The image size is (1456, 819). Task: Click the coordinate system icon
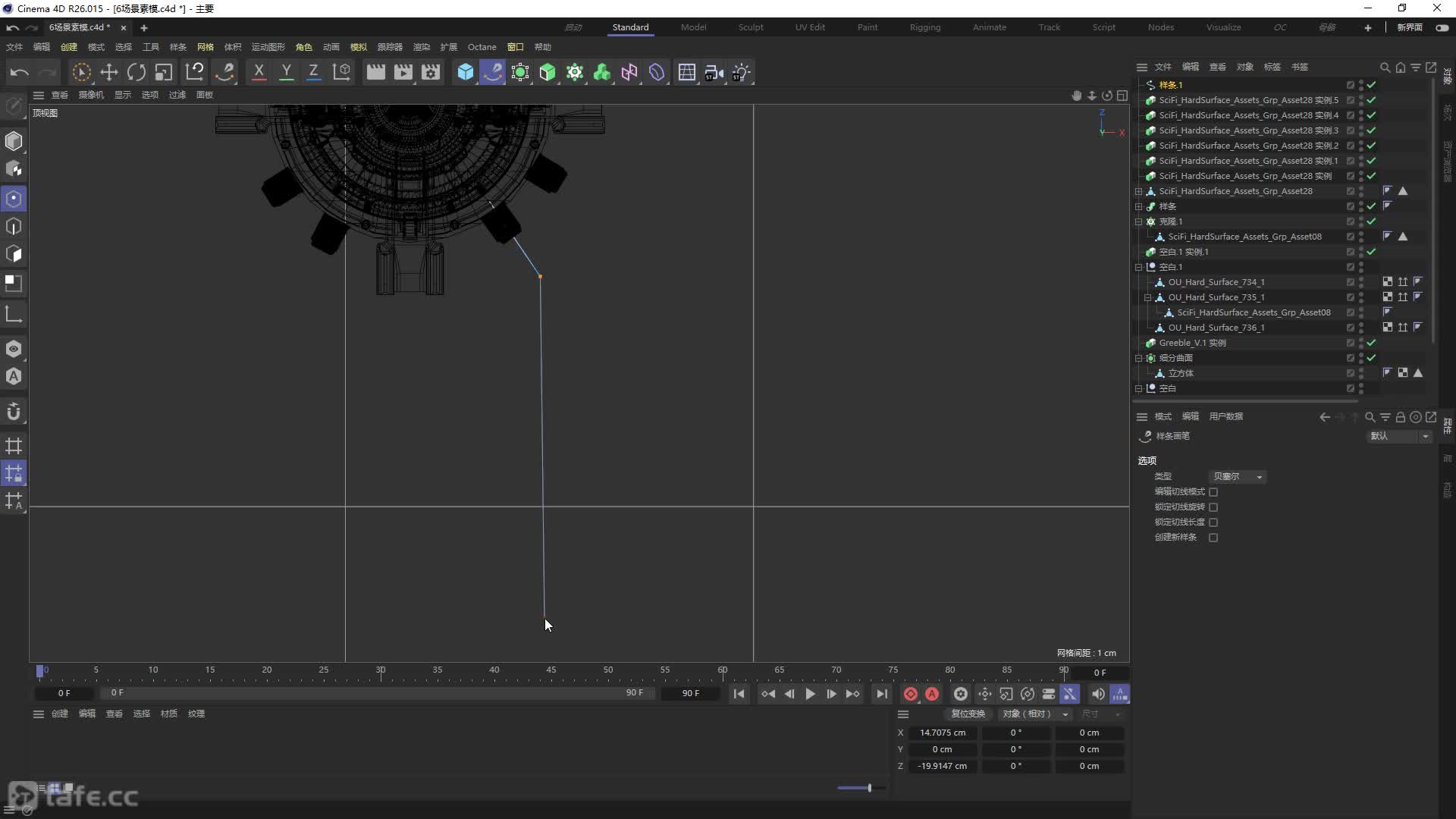tap(342, 73)
